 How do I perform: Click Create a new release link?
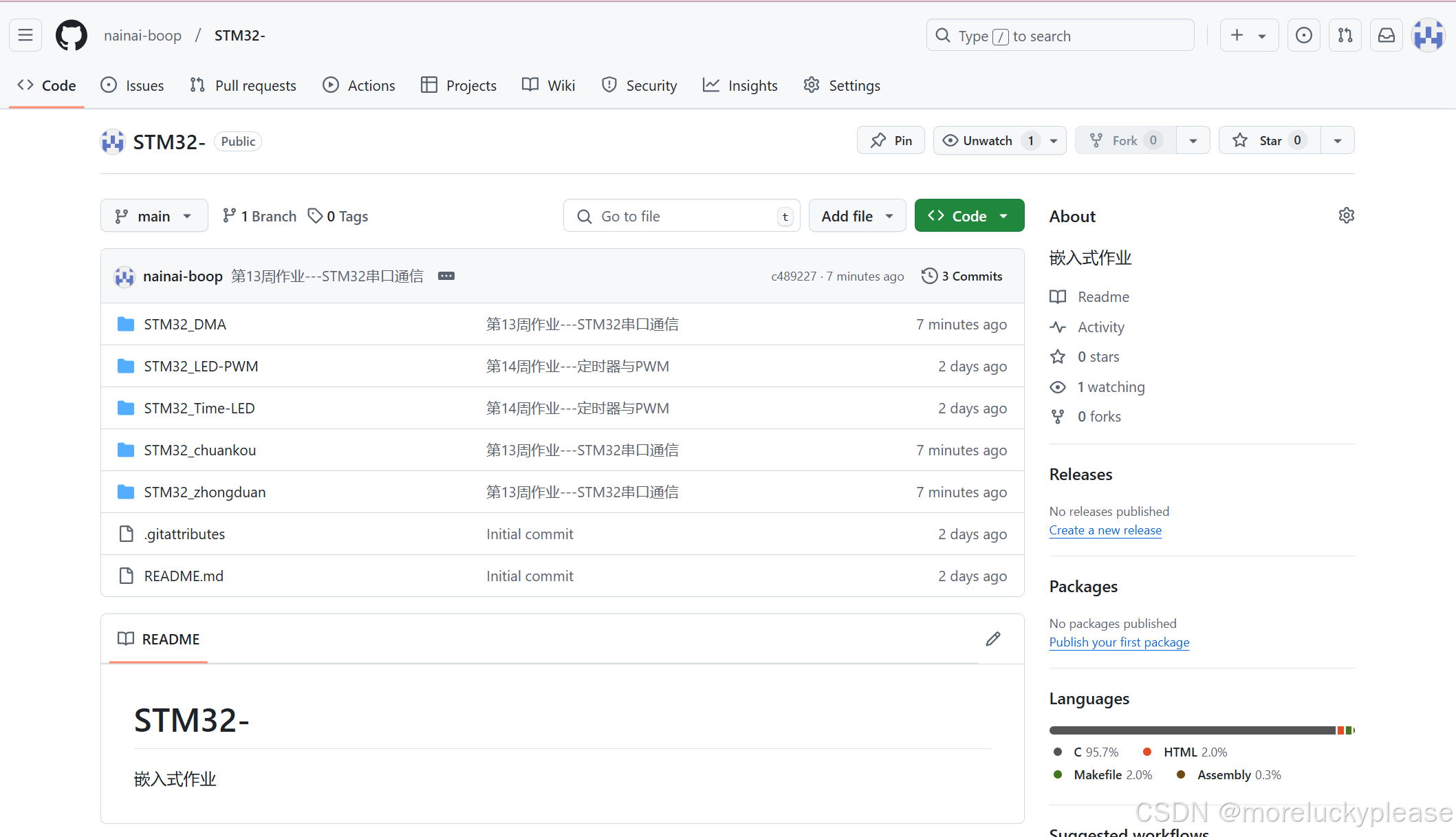coord(1105,530)
